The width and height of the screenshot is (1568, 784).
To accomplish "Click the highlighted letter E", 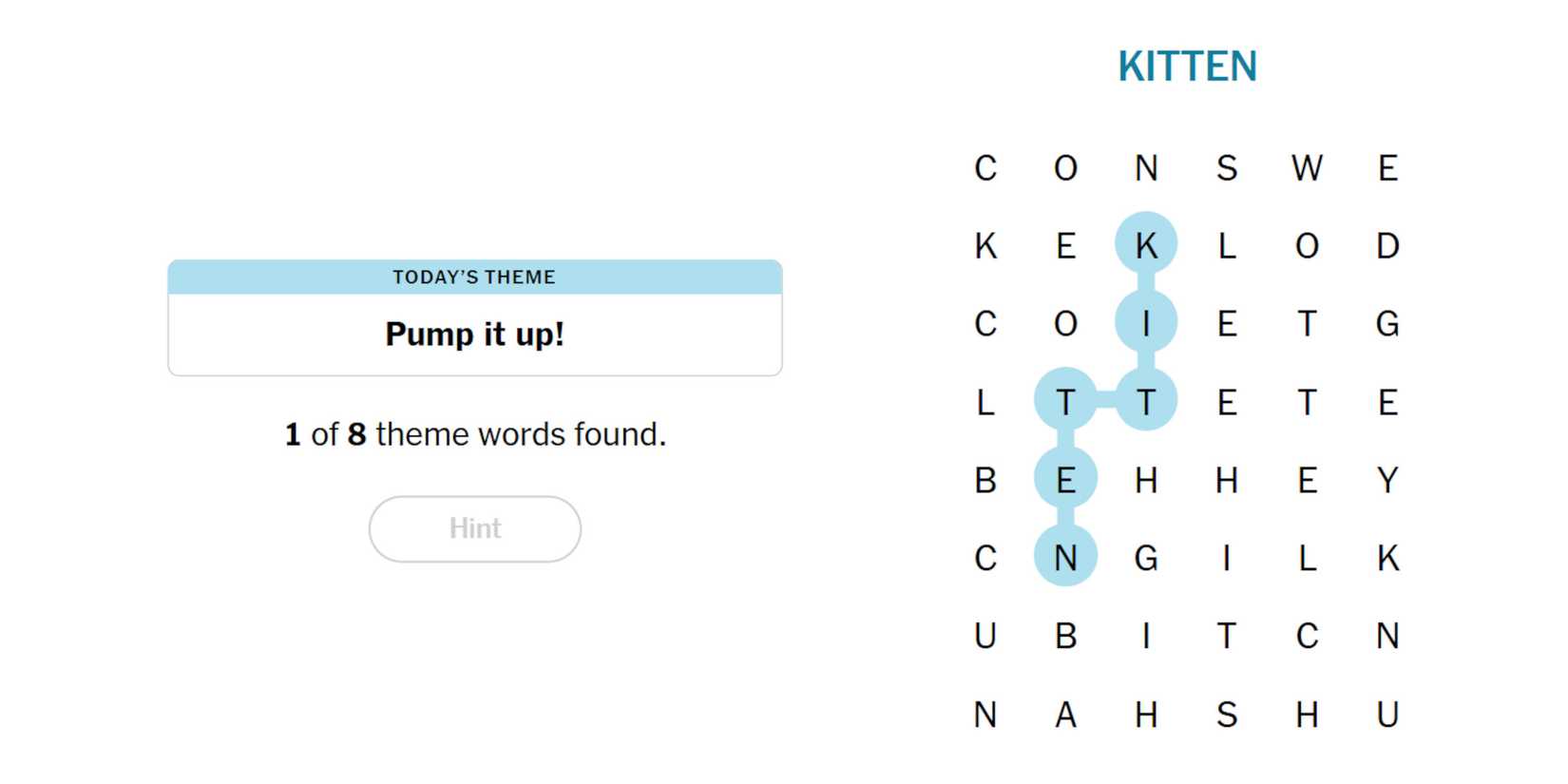I will 1065,480.
